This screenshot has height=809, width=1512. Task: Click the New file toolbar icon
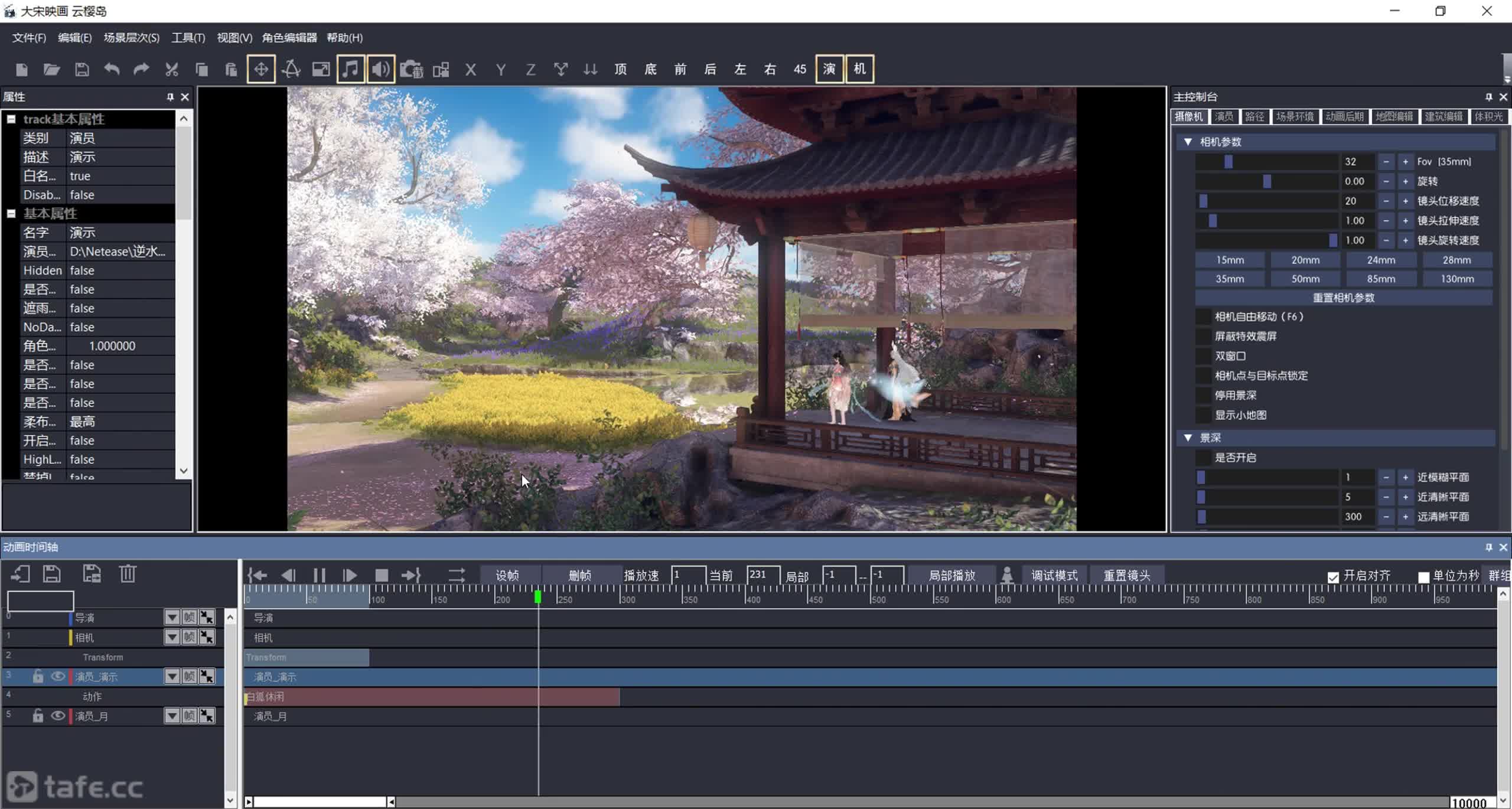[x=22, y=70]
